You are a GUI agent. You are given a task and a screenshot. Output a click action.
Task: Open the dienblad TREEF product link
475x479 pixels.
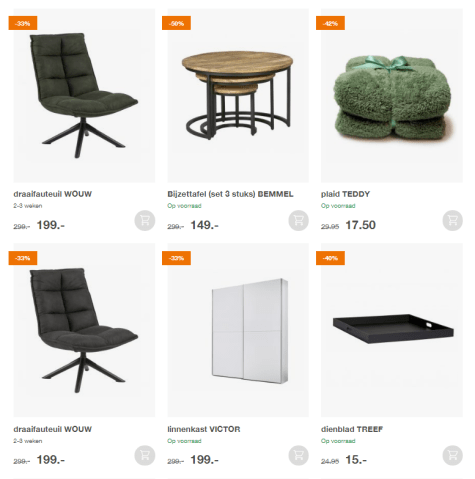tap(352, 429)
